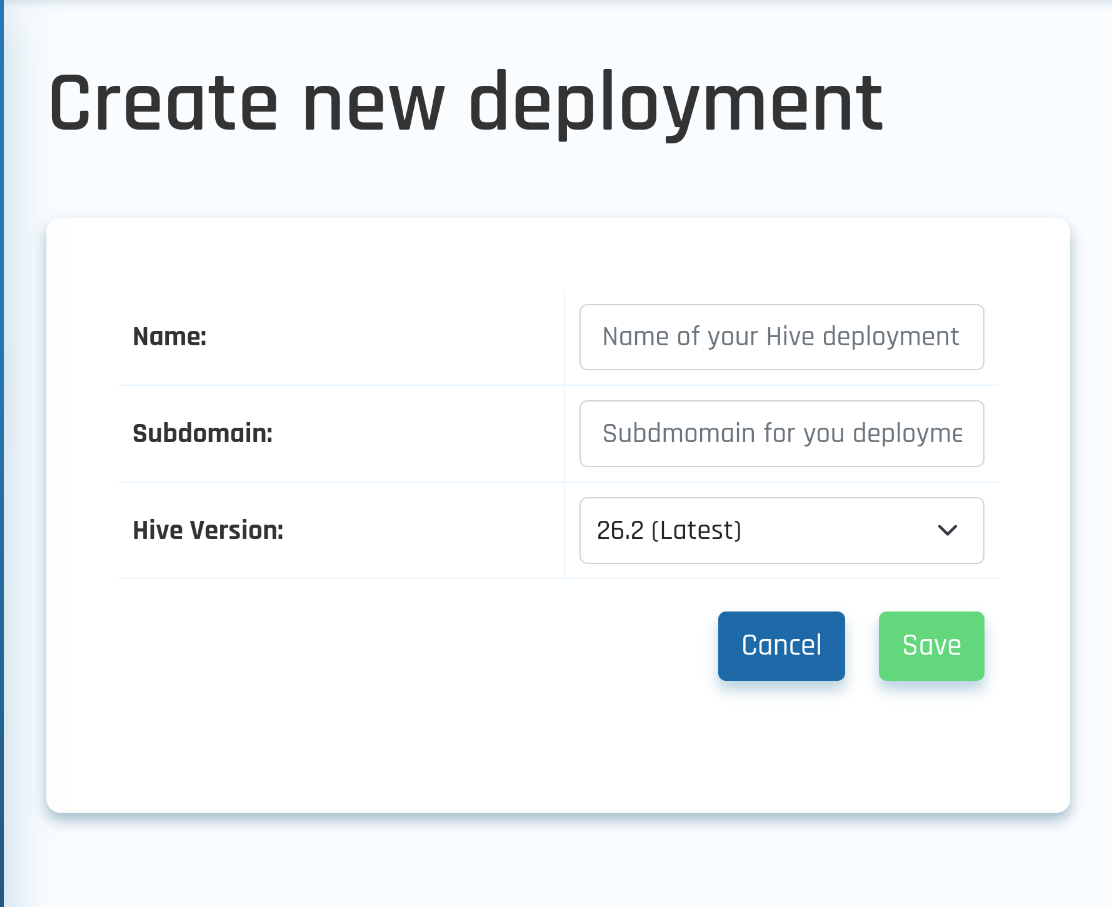Click the blue sidebar strip at left edge
This screenshot has width=1112, height=907.
click(2, 450)
